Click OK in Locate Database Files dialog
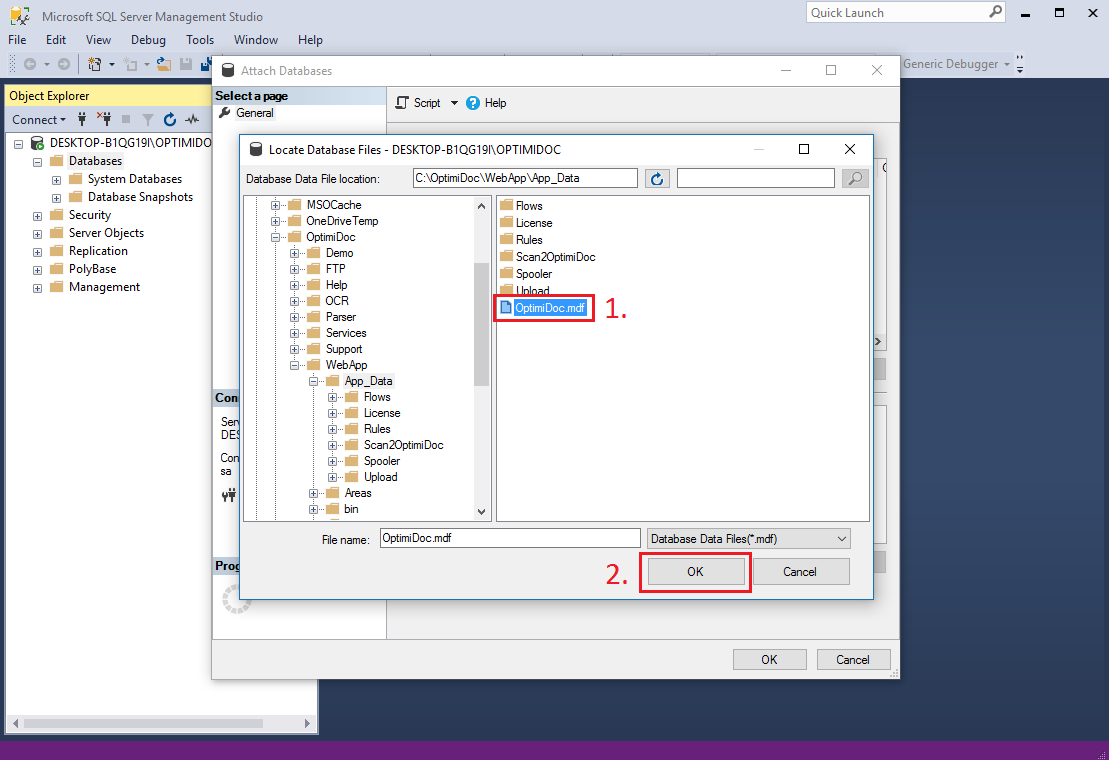1109x760 pixels. point(695,572)
